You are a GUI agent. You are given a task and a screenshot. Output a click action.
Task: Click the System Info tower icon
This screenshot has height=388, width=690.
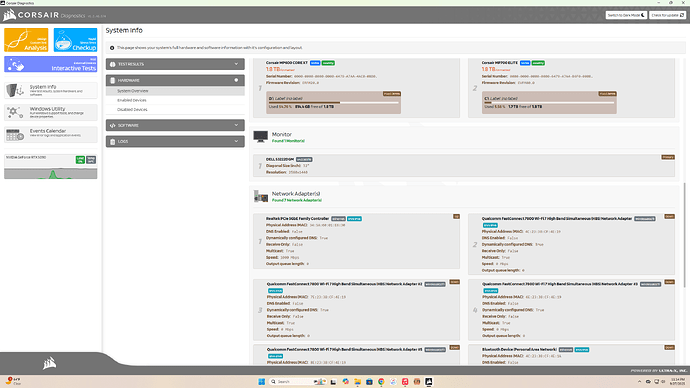15,90
